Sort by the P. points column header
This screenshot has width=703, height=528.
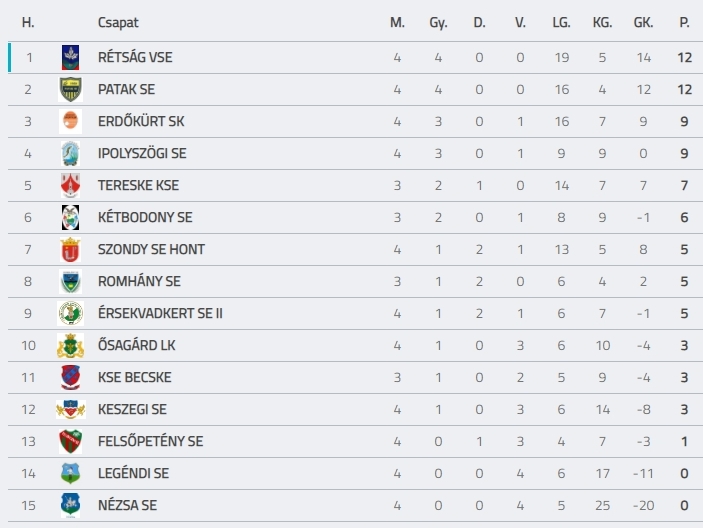tap(684, 22)
